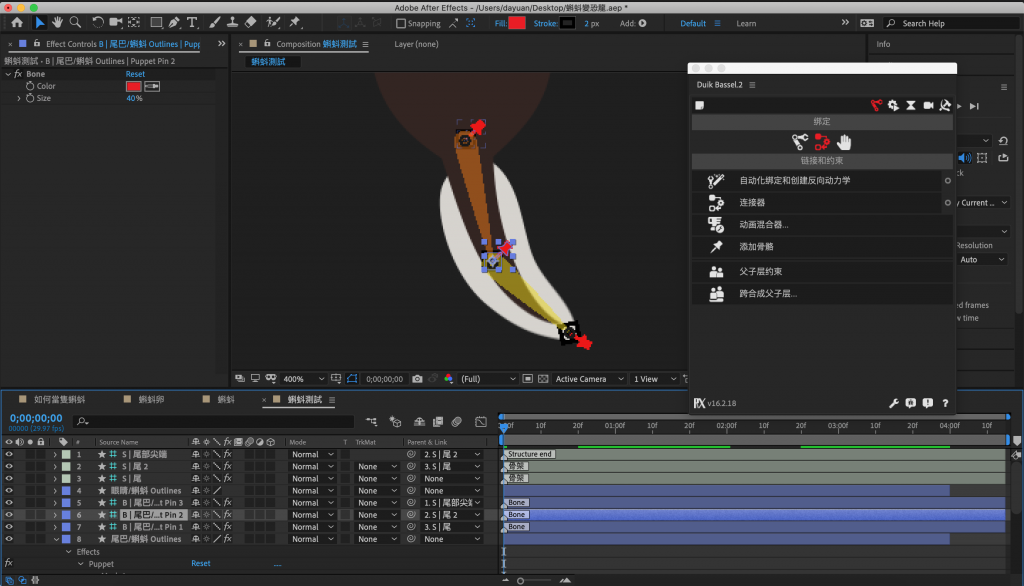This screenshot has height=586, width=1024.
Task: Open Duik help question mark
Action: tap(945, 403)
